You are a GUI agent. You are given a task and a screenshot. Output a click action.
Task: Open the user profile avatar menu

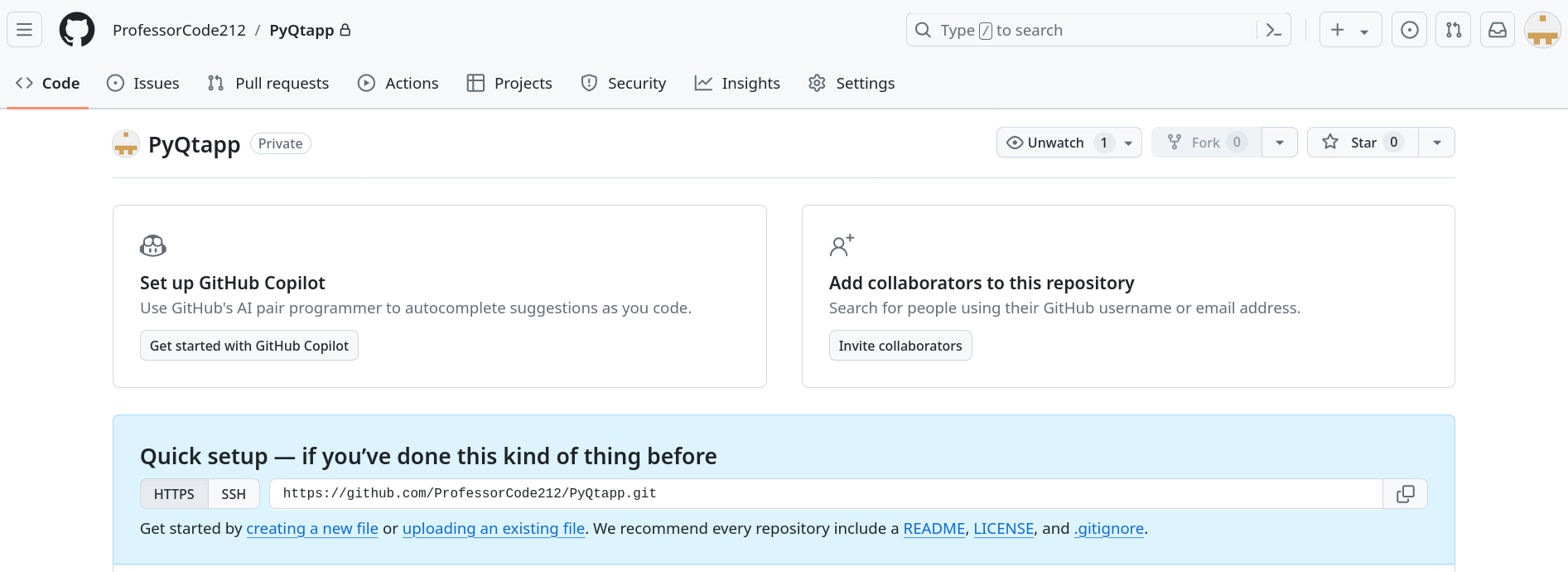click(x=1542, y=30)
